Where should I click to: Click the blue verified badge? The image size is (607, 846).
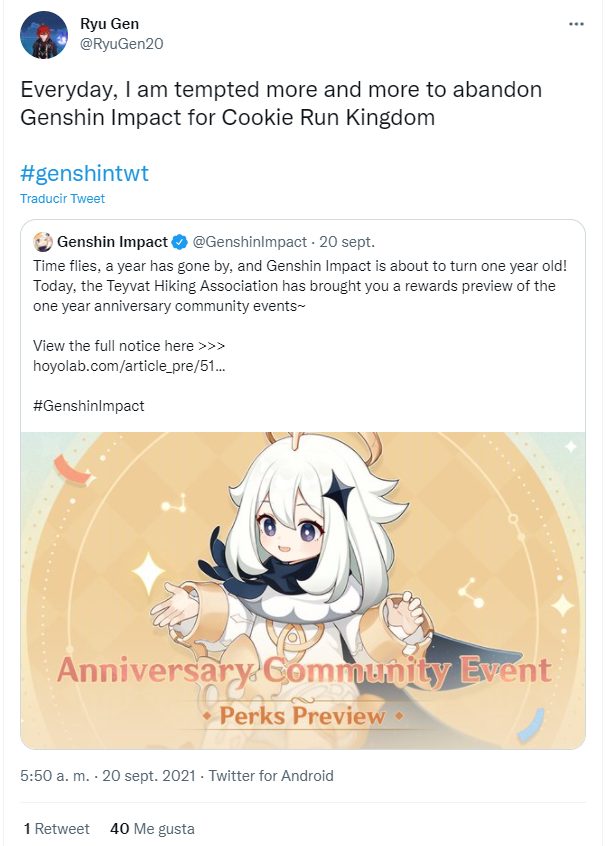coord(179,242)
